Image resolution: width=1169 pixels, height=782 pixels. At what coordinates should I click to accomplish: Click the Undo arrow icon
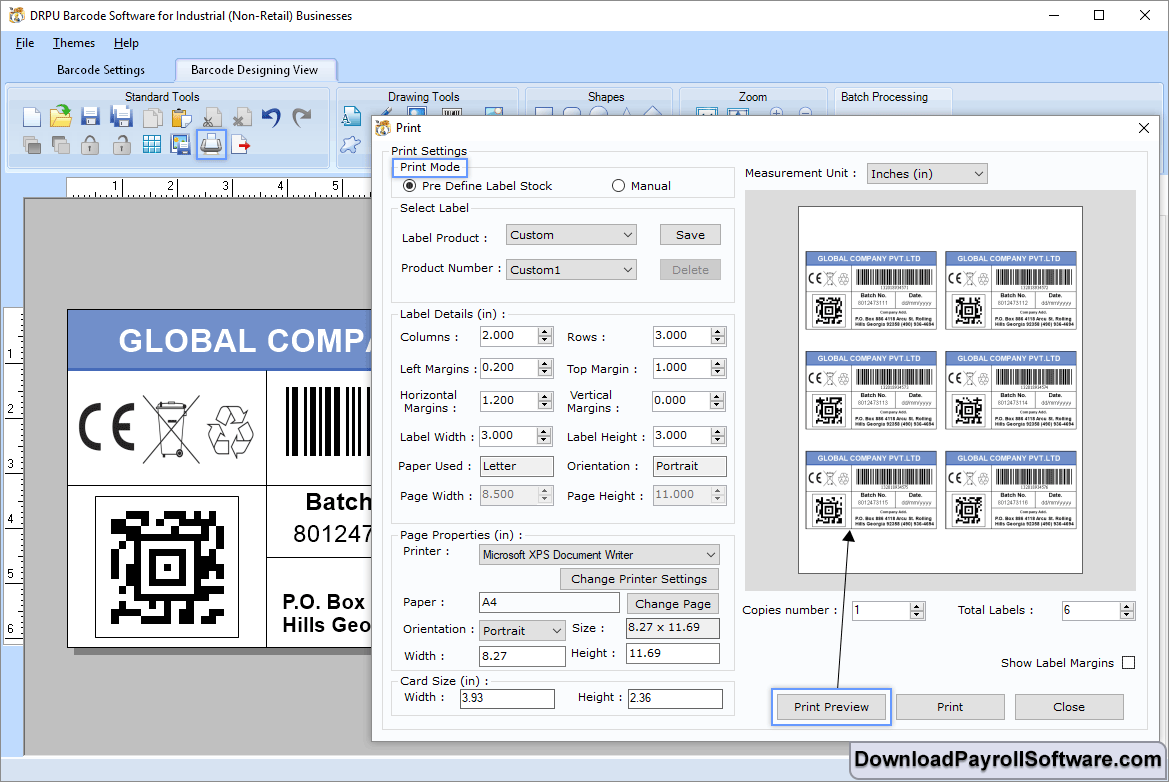pyautogui.click(x=271, y=117)
